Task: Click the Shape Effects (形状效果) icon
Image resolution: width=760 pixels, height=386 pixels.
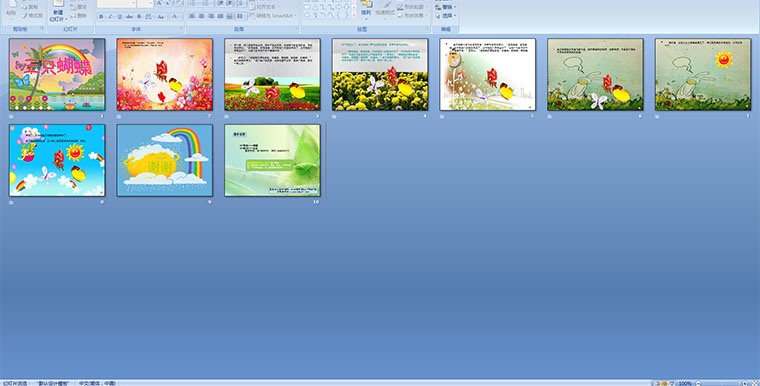Action: (412, 16)
